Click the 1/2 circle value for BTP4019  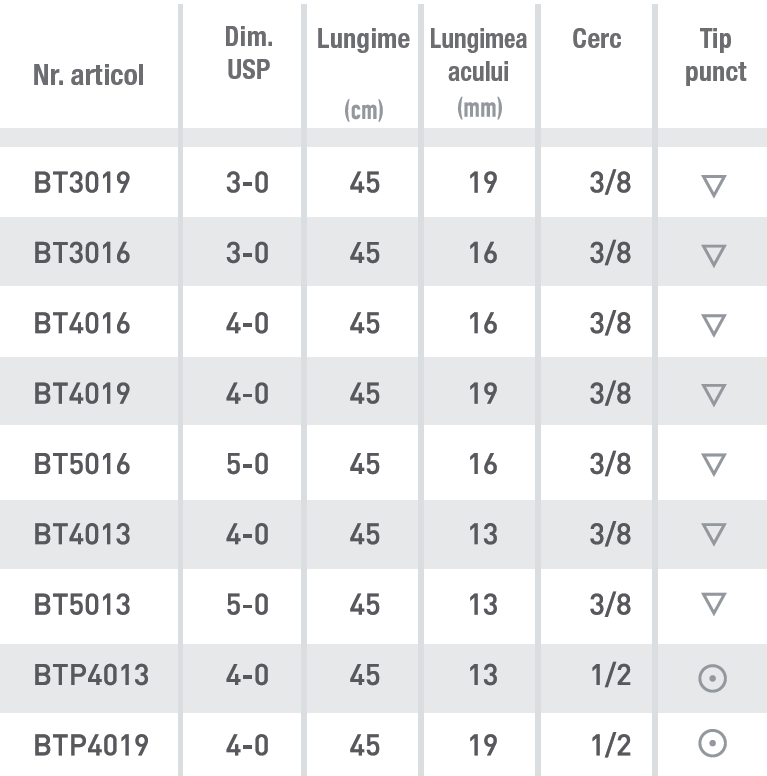610,745
